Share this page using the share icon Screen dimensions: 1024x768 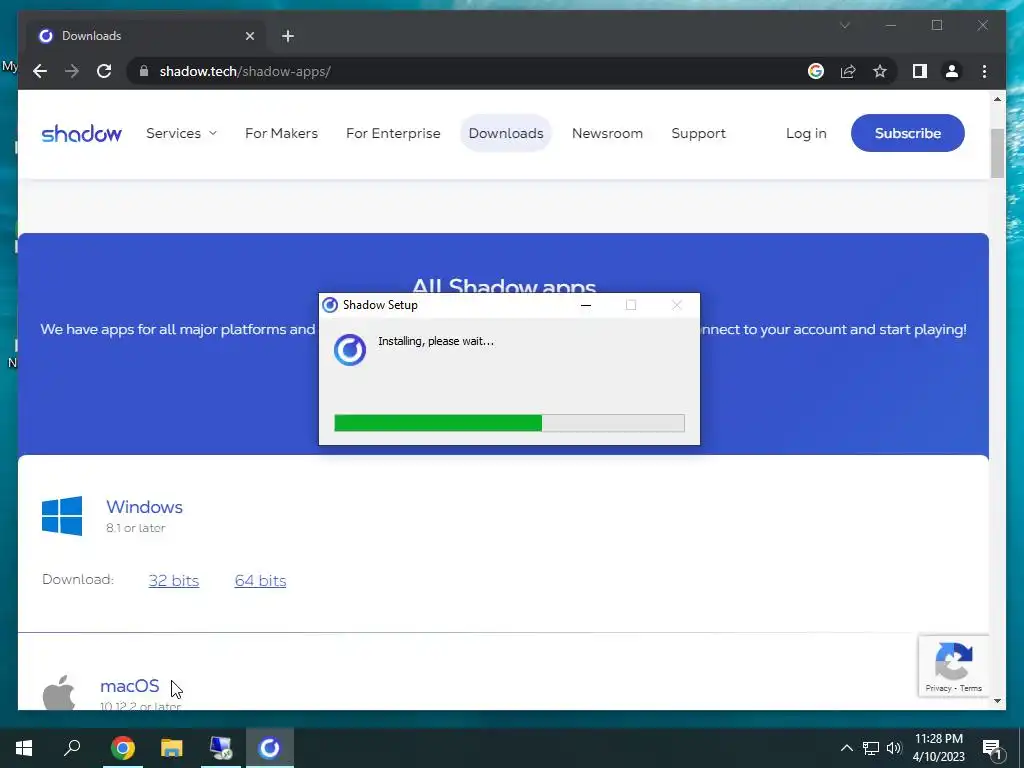coord(848,71)
